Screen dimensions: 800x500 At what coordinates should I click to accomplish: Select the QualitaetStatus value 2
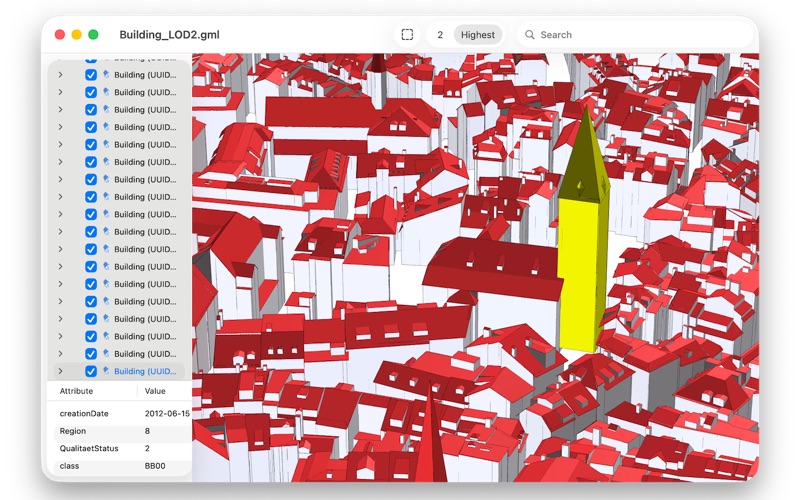tap(147, 448)
